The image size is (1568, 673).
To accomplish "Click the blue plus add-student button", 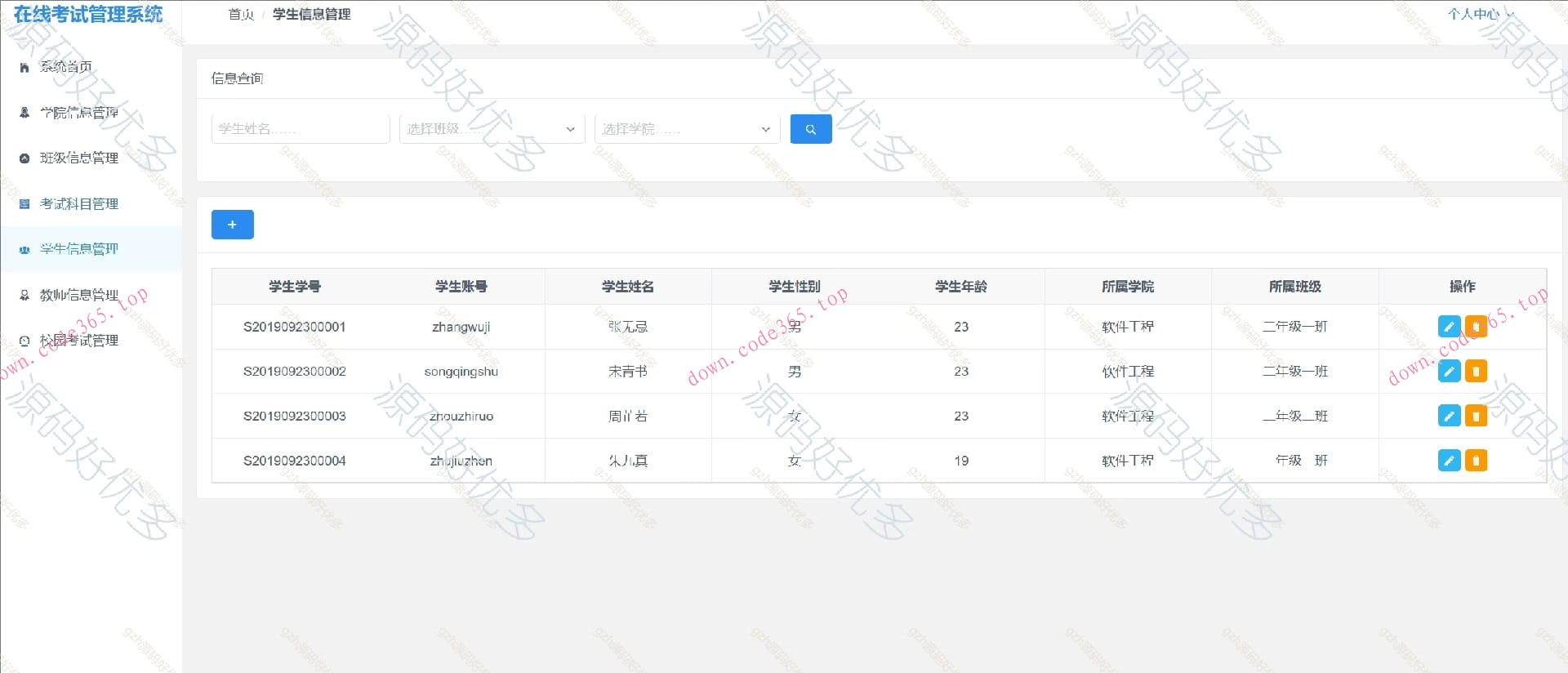I will pos(233,225).
